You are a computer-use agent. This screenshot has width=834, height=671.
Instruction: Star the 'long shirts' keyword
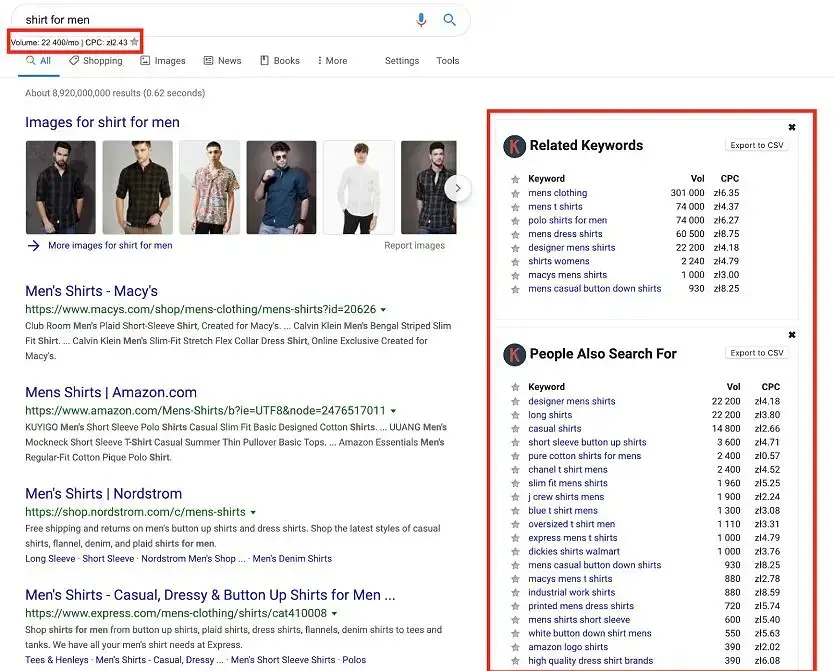pos(516,415)
